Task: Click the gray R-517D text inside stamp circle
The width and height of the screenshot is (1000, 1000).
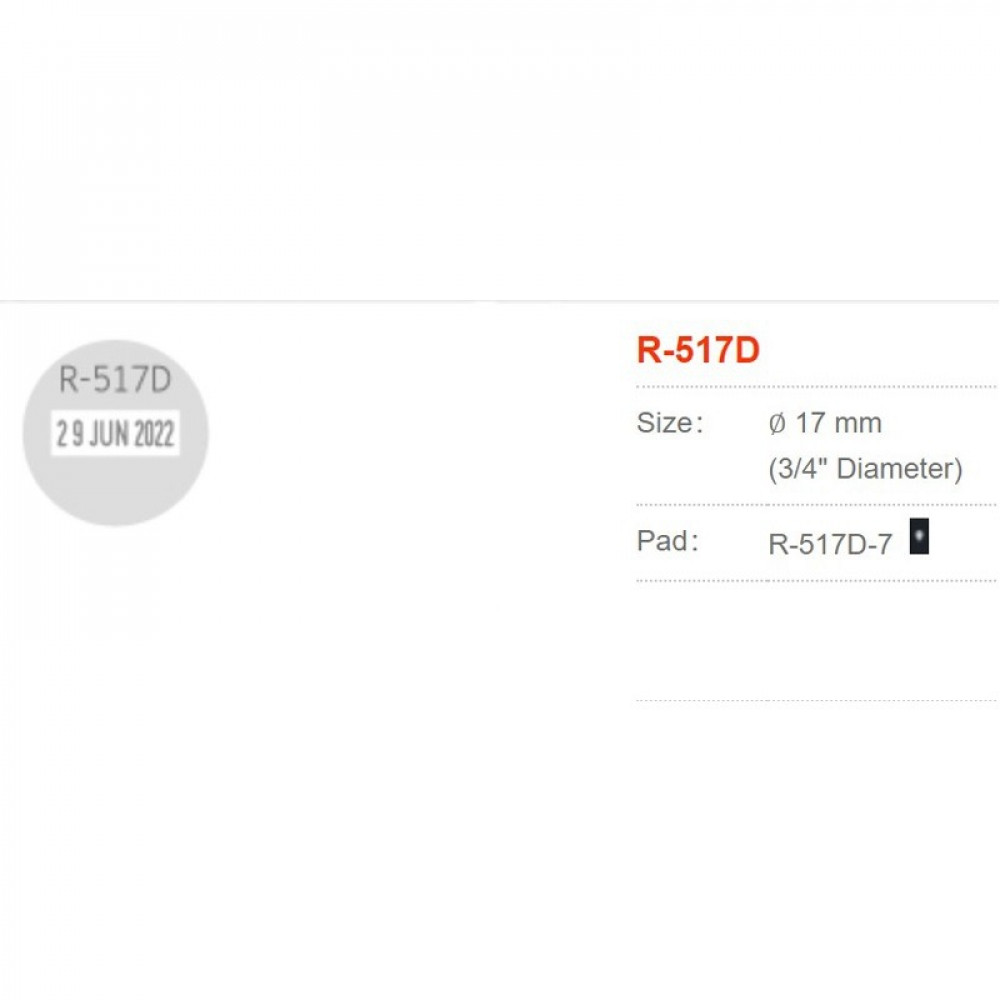Action: point(115,380)
